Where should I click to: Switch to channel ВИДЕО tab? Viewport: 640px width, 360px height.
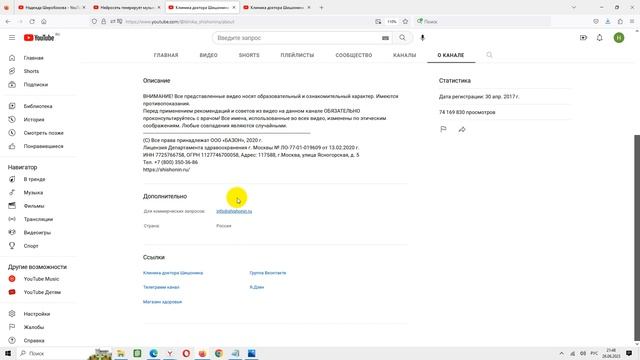pos(209,55)
